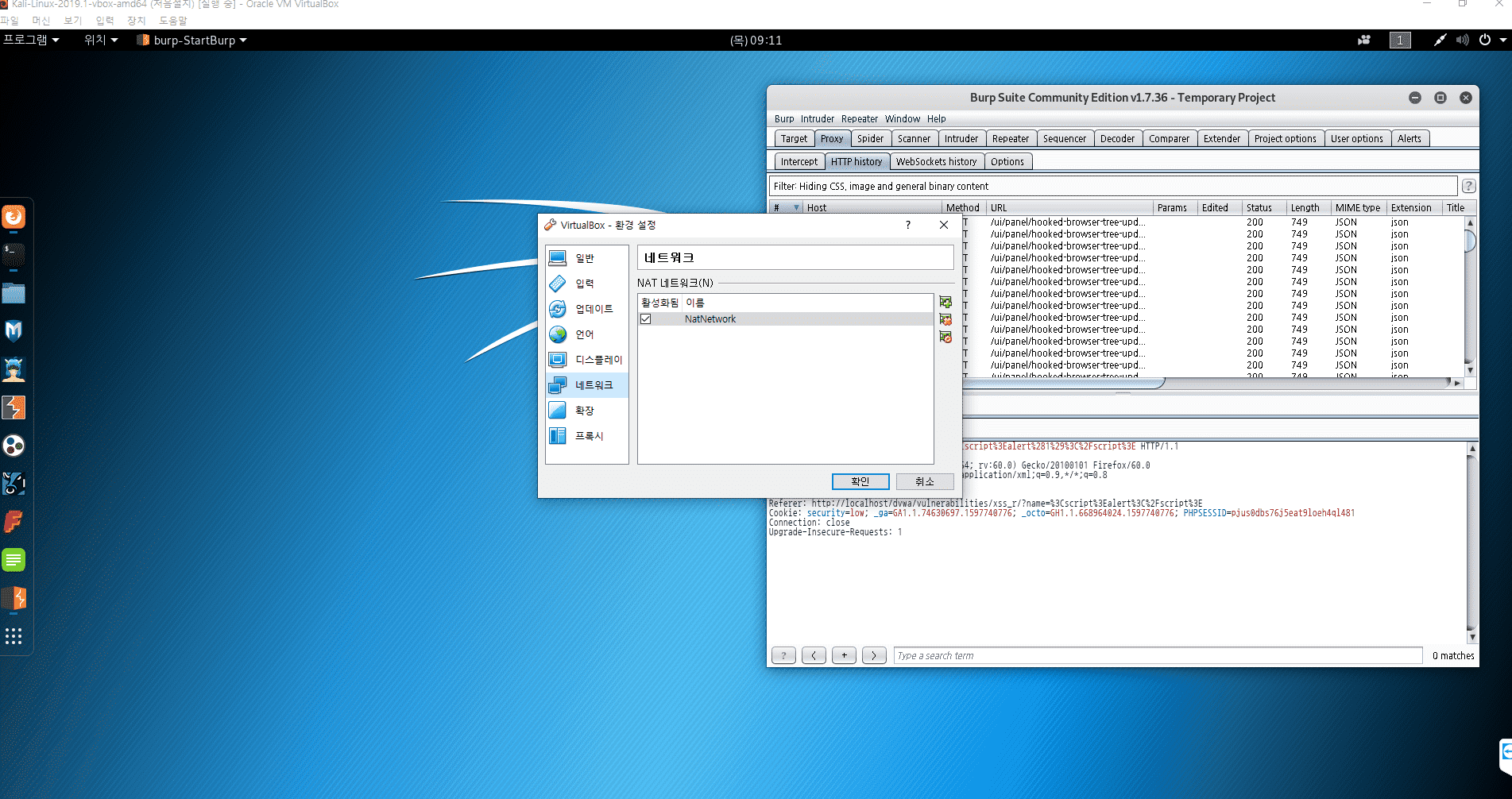Open the black-and-orange Burp Suite dock icon

point(14,407)
